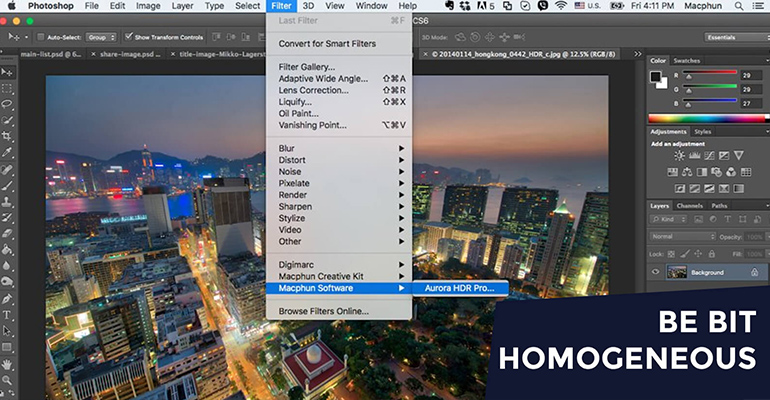Image resolution: width=770 pixels, height=400 pixels.
Task: Select the Blur tool
Action: (x=7, y=266)
